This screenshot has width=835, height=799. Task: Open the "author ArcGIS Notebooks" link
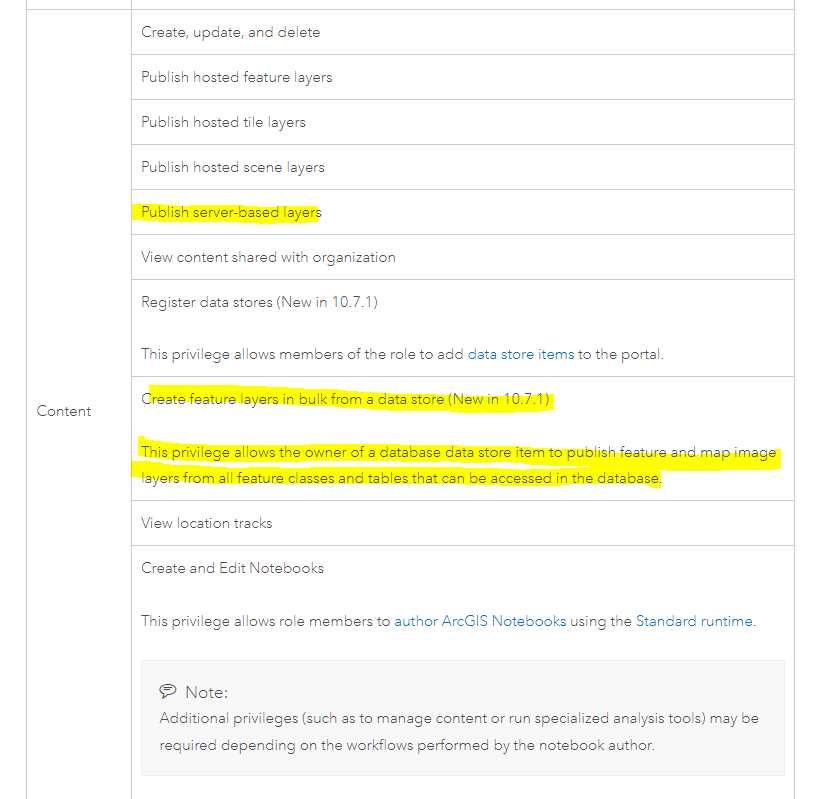point(480,621)
